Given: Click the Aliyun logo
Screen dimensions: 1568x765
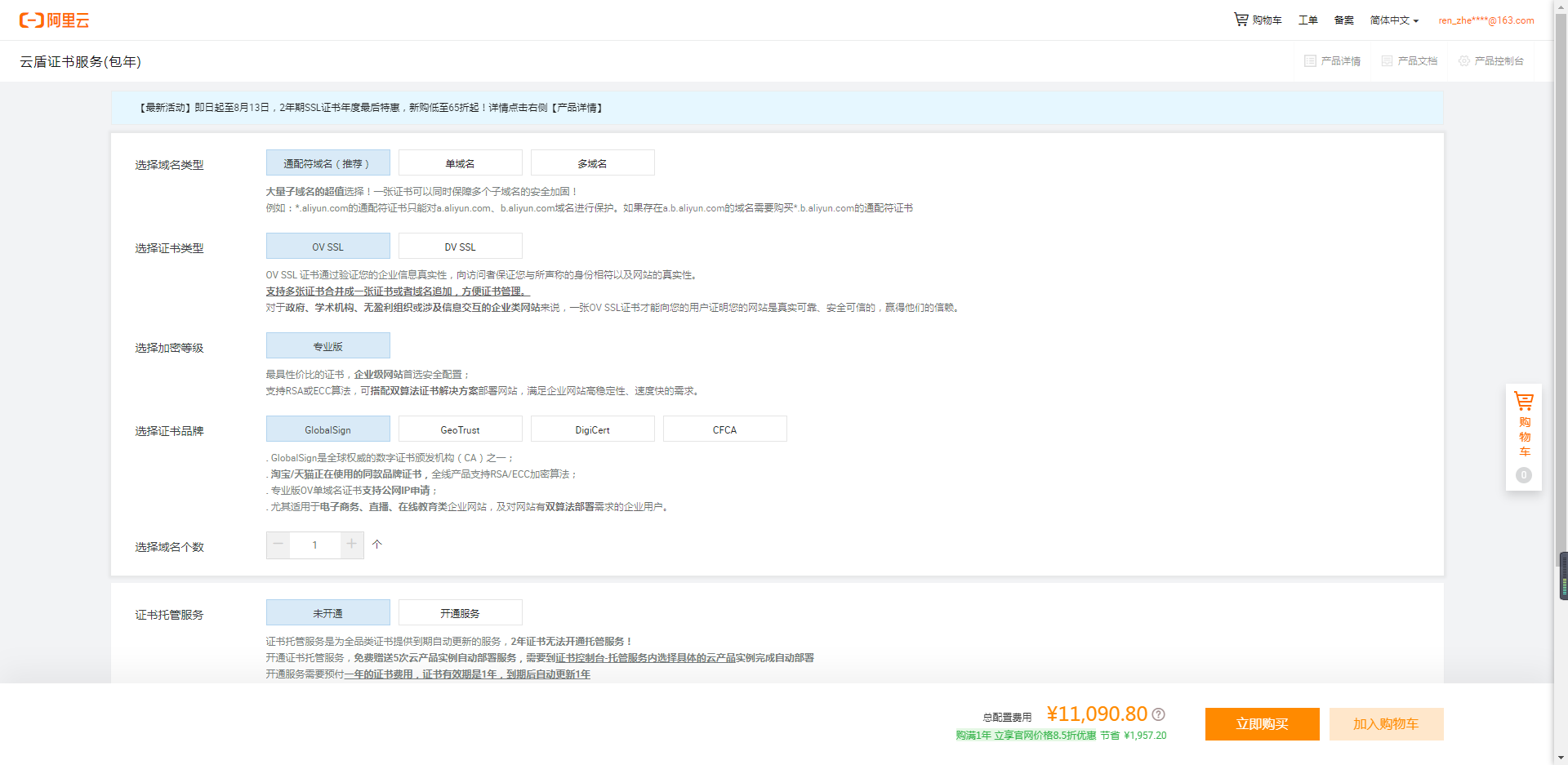Looking at the screenshot, I should click(x=54, y=20).
